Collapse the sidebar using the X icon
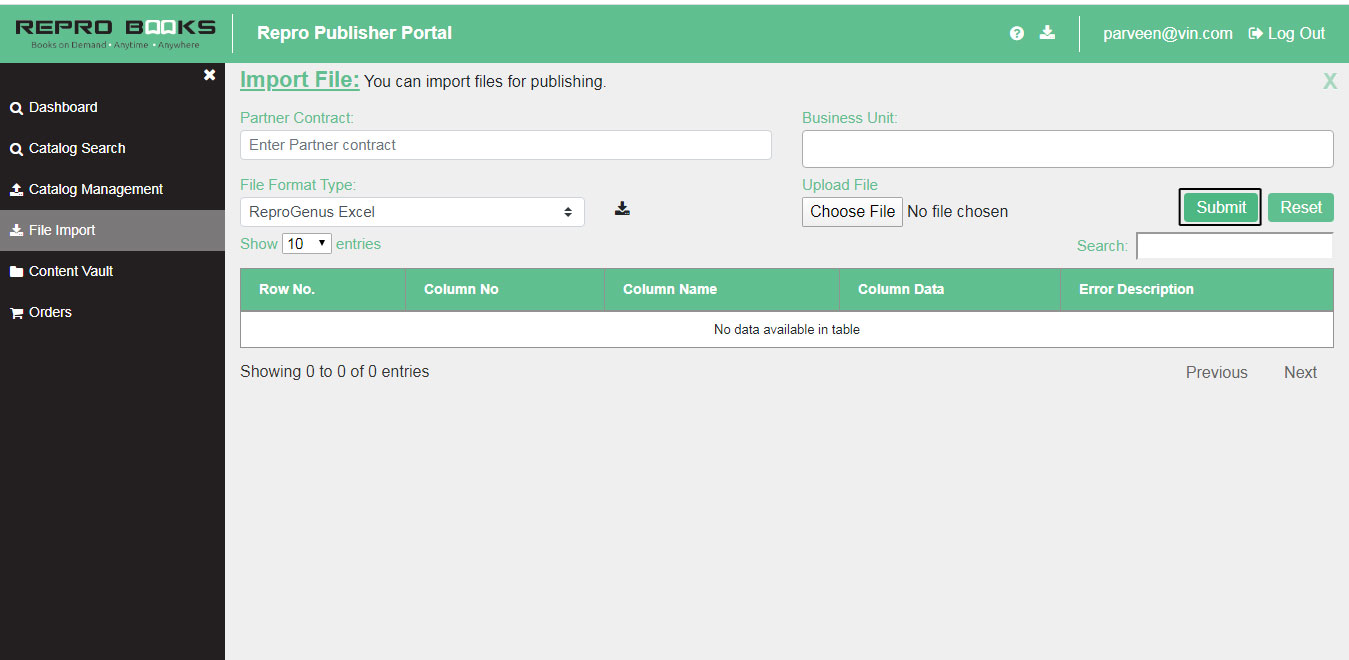The image size is (1349, 660). coord(209,74)
